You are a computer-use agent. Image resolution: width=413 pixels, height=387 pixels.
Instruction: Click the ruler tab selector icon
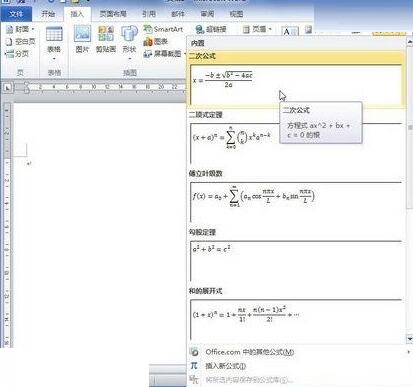click(x=7, y=88)
